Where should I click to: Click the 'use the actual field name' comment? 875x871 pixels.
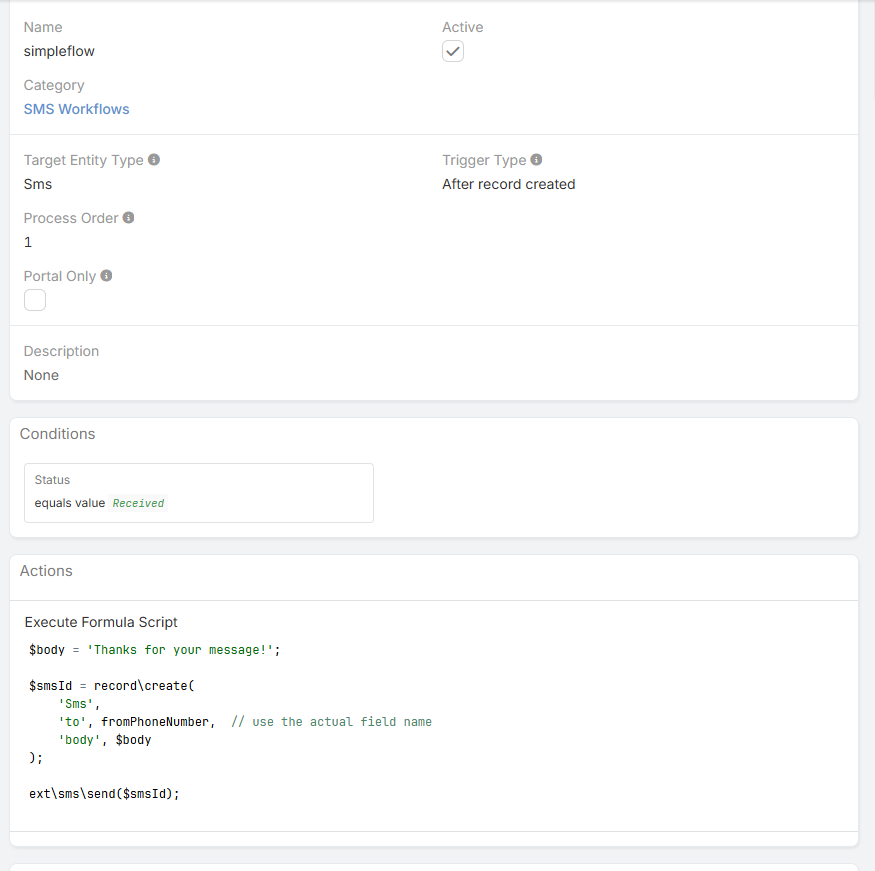pos(331,722)
